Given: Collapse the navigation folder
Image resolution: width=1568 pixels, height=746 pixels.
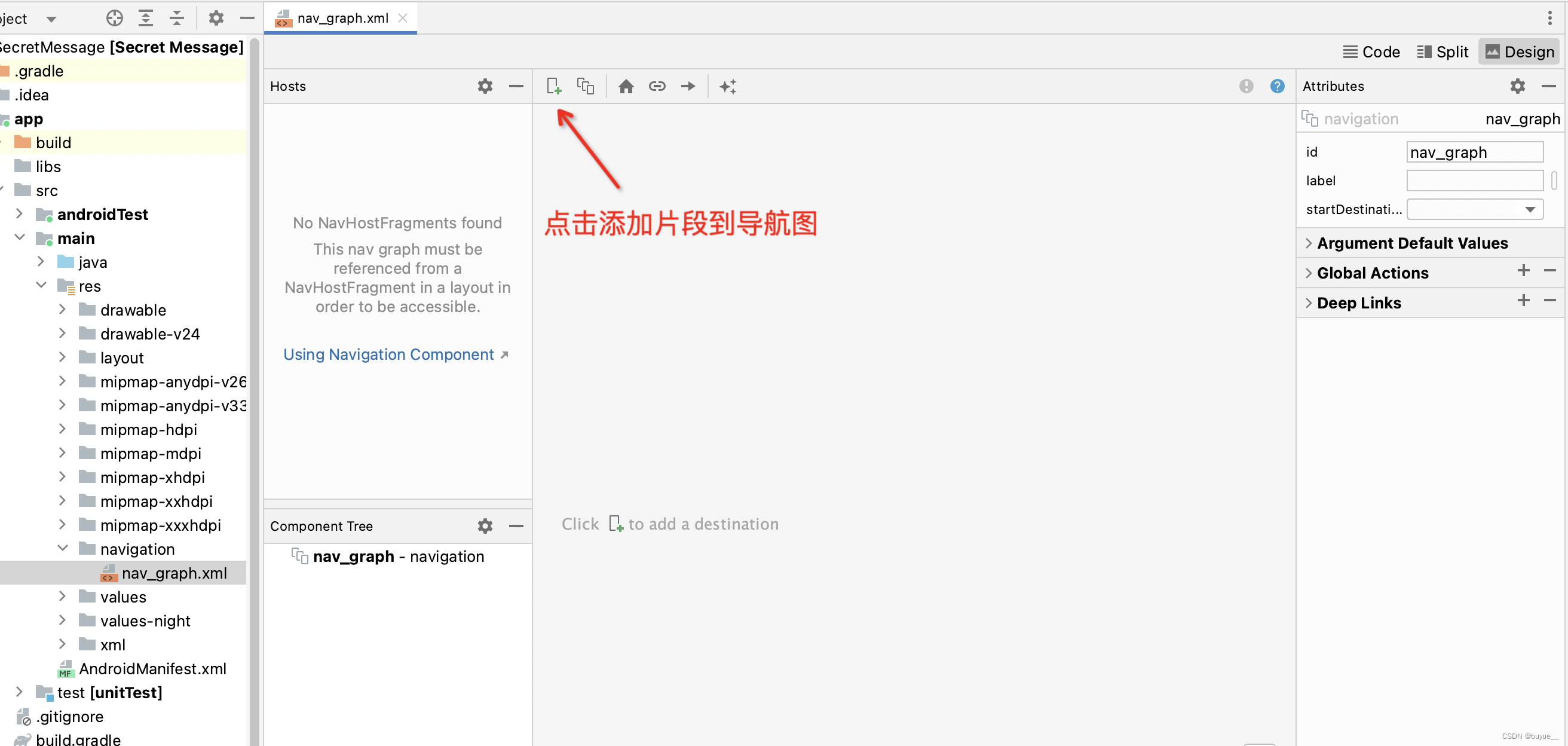Looking at the screenshot, I should 62,549.
